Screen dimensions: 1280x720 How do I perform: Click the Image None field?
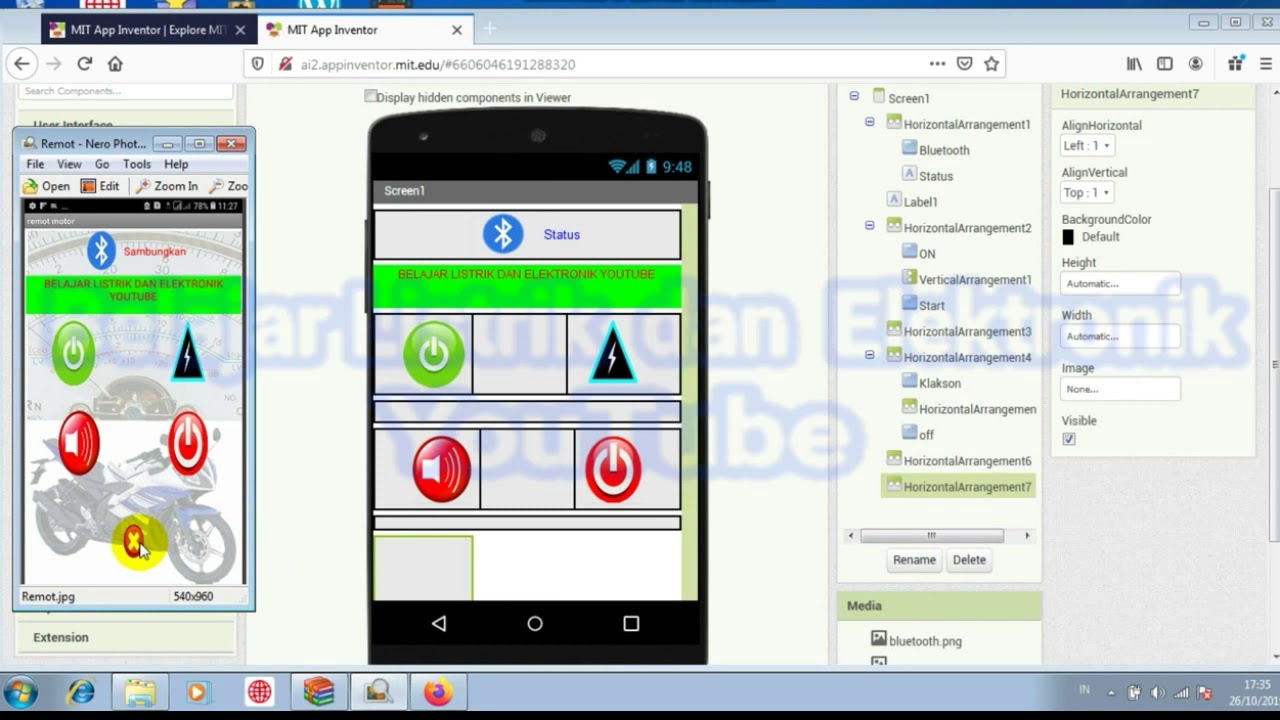(1120, 389)
